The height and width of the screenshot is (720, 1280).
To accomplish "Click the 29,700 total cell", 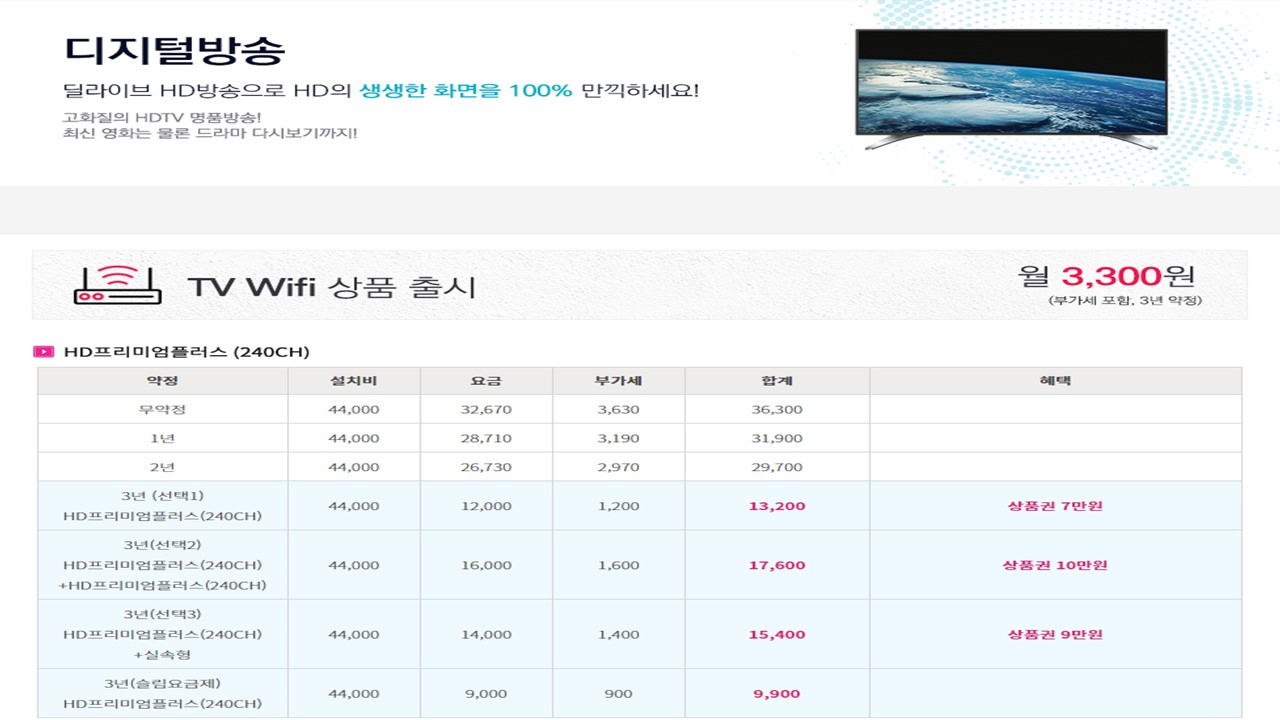I will pyautogui.click(x=777, y=467).
